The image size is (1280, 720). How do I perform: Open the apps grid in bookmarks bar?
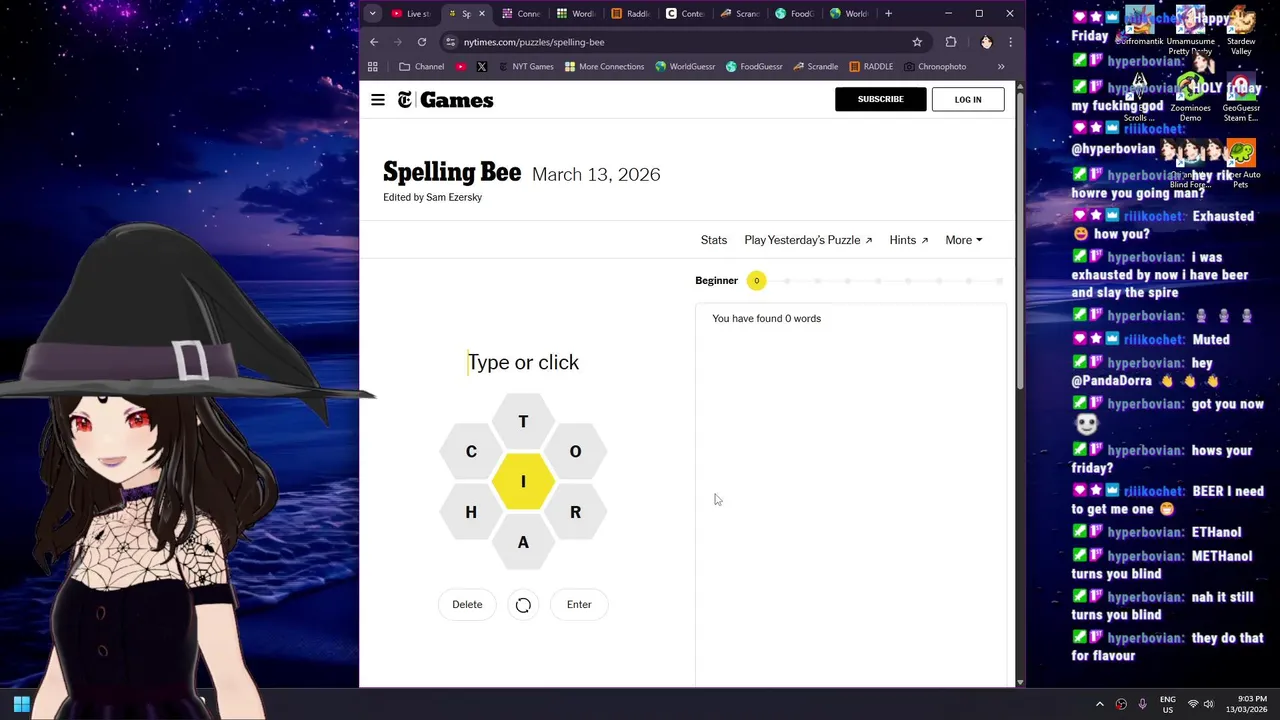[373, 67]
